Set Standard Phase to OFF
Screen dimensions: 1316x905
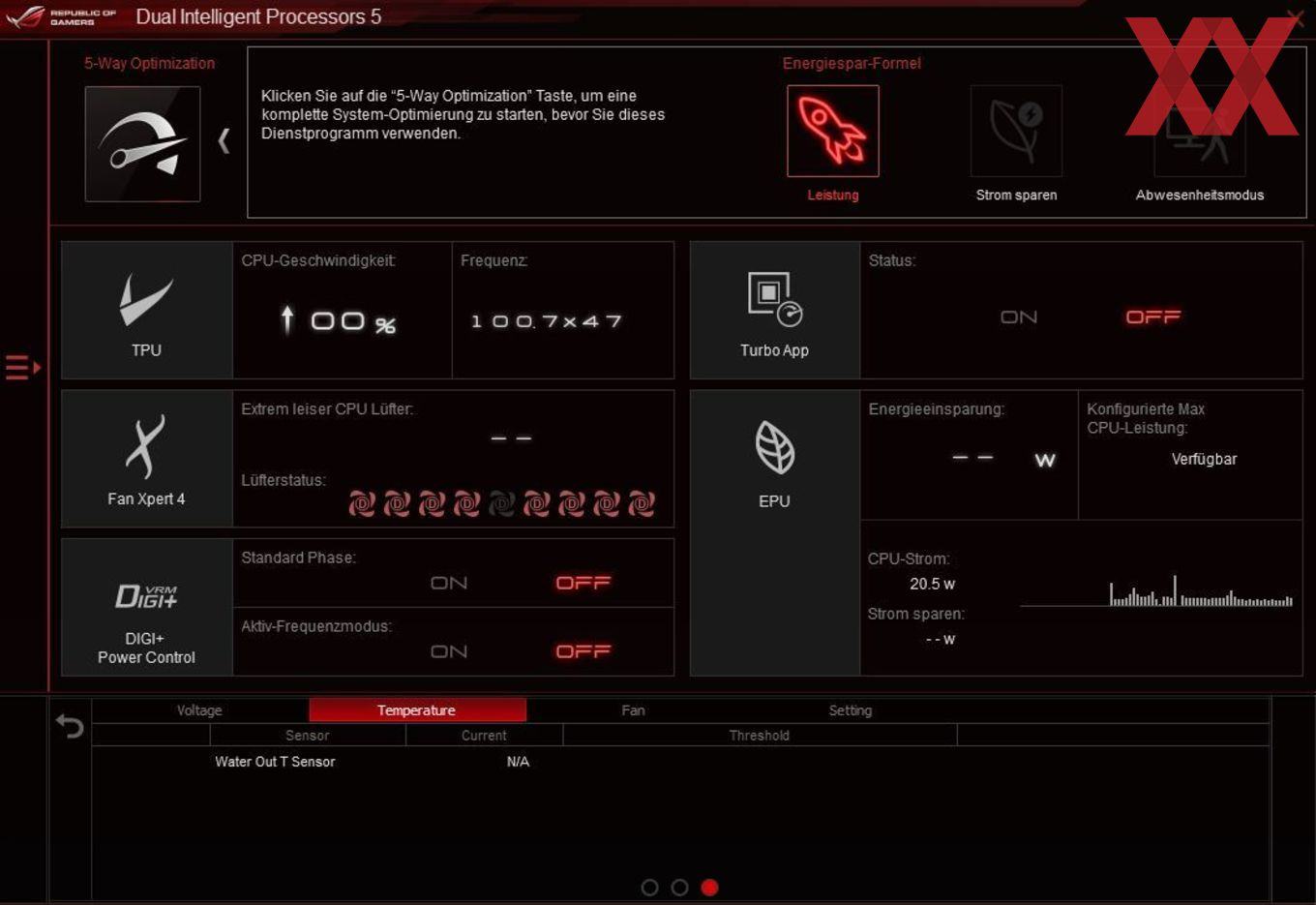[583, 583]
